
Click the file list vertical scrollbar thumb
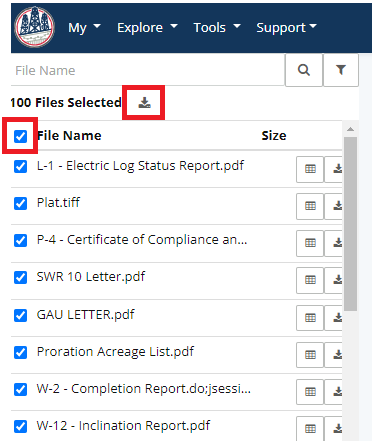pyautogui.click(x=350, y=224)
